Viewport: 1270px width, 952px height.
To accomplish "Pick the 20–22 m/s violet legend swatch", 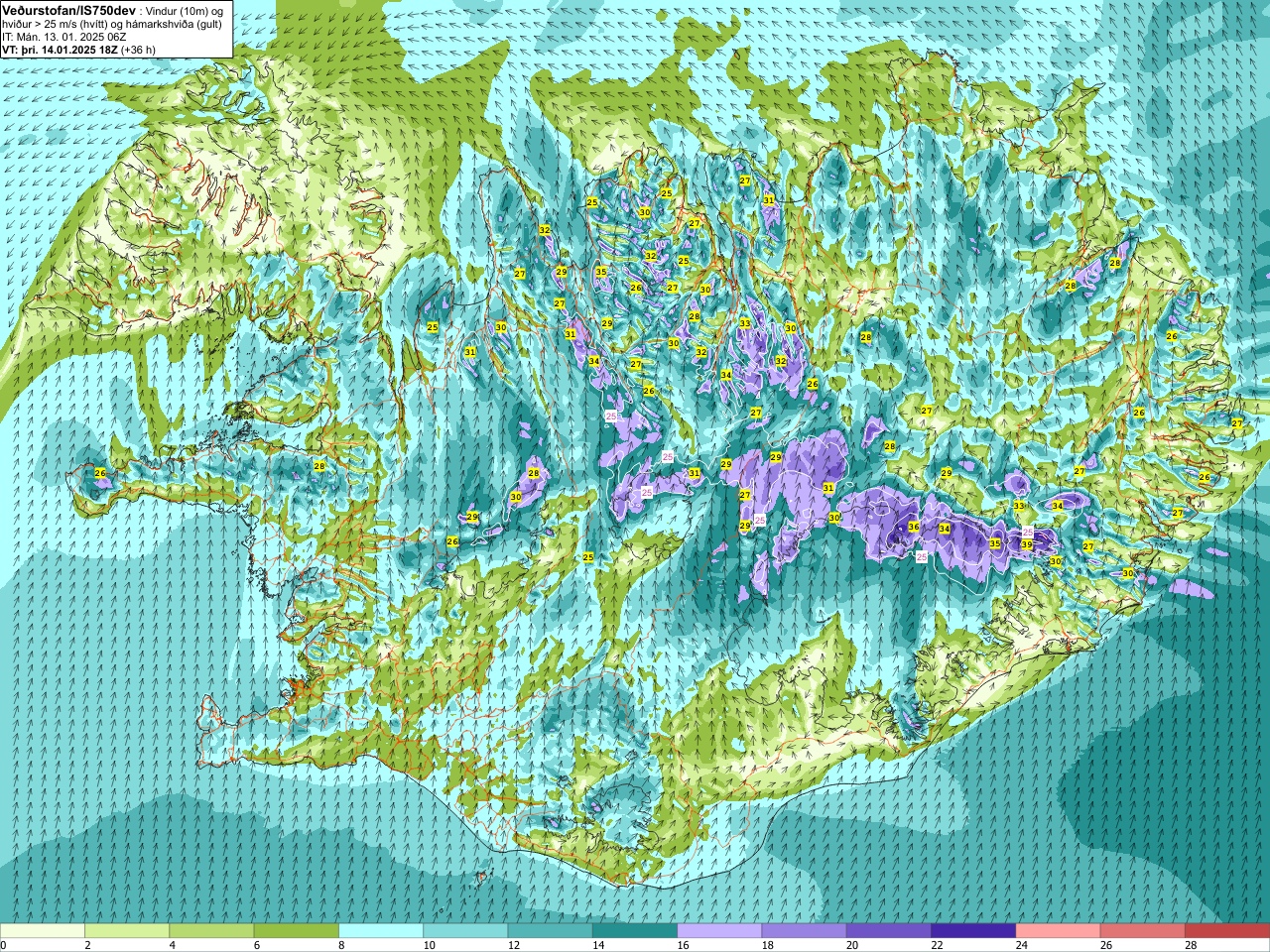I will (x=889, y=931).
